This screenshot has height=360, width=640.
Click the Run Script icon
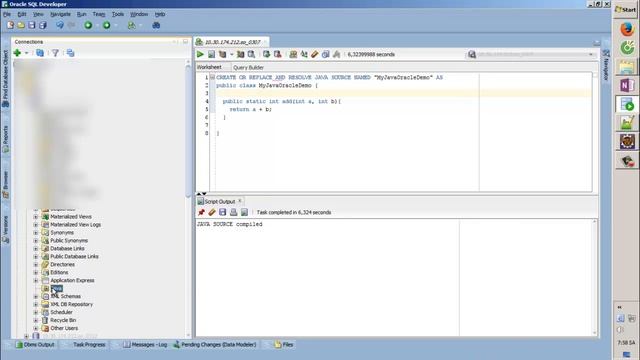[x=211, y=54]
